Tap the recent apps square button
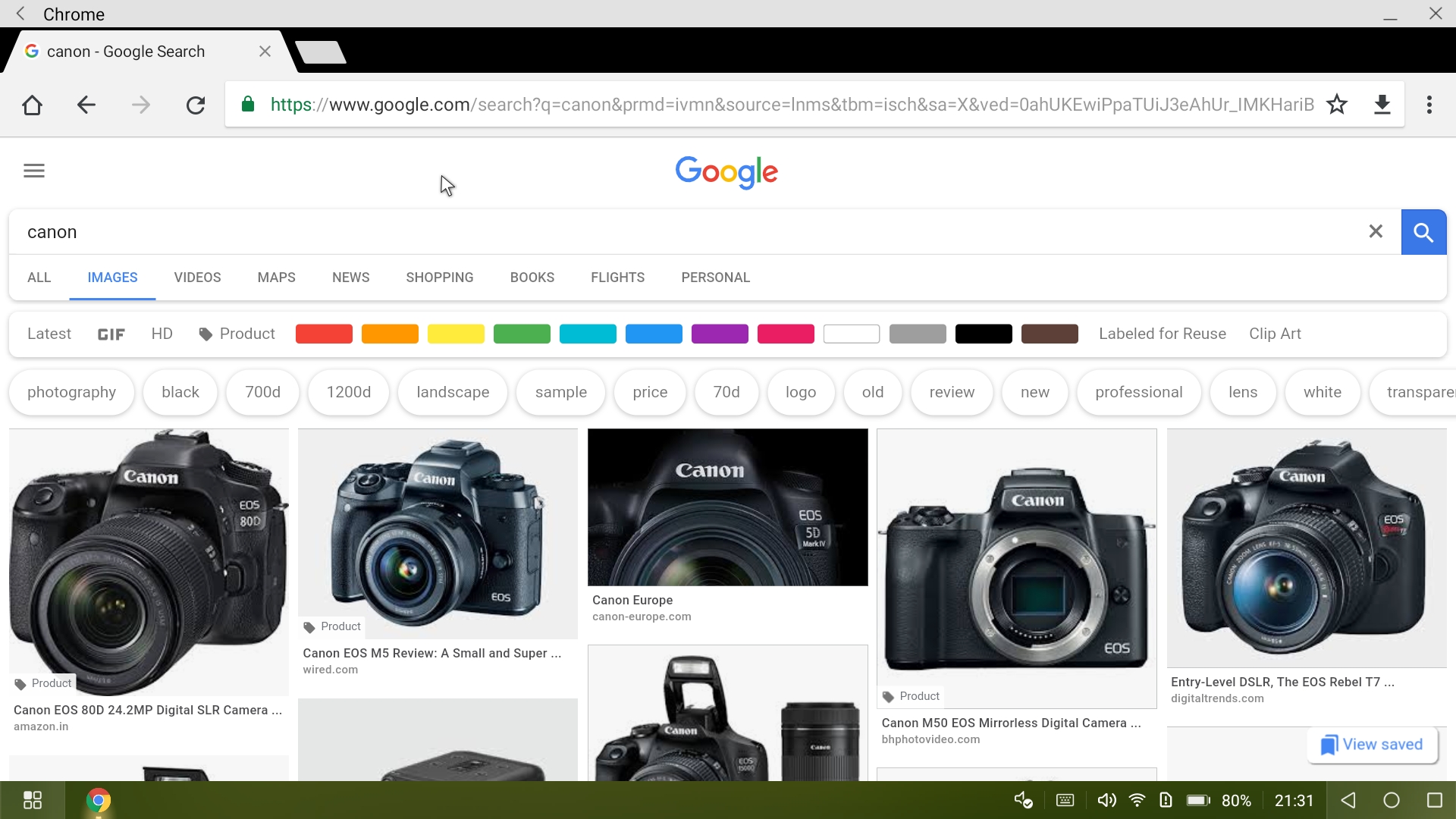 [x=1434, y=800]
